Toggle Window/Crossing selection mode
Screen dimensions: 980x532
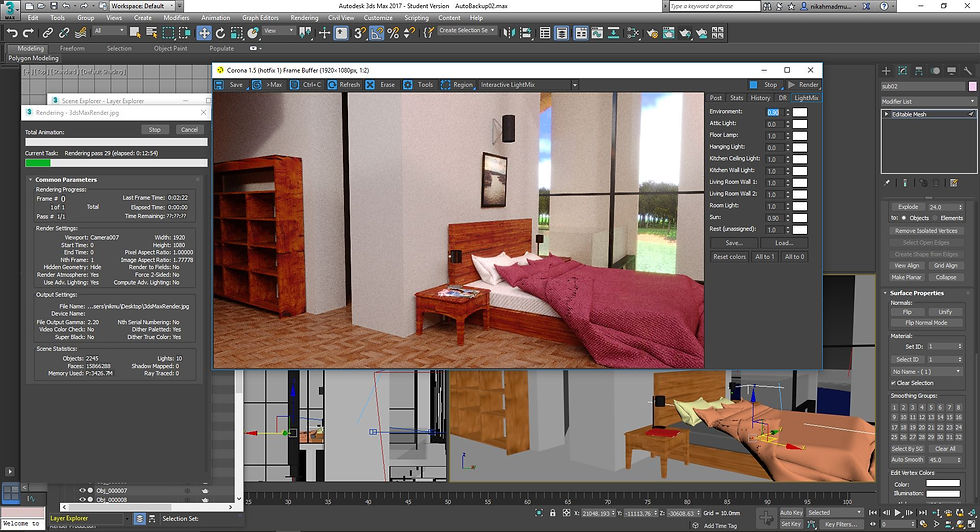click(x=185, y=33)
